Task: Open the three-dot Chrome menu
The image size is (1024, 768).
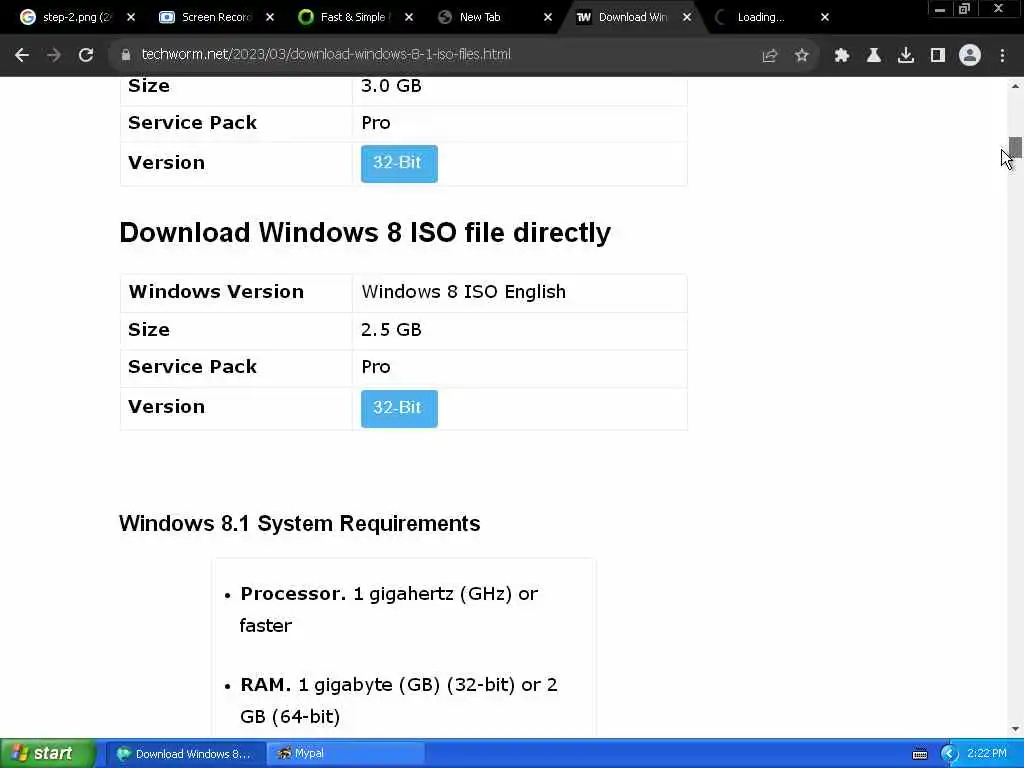Action: click(1002, 56)
